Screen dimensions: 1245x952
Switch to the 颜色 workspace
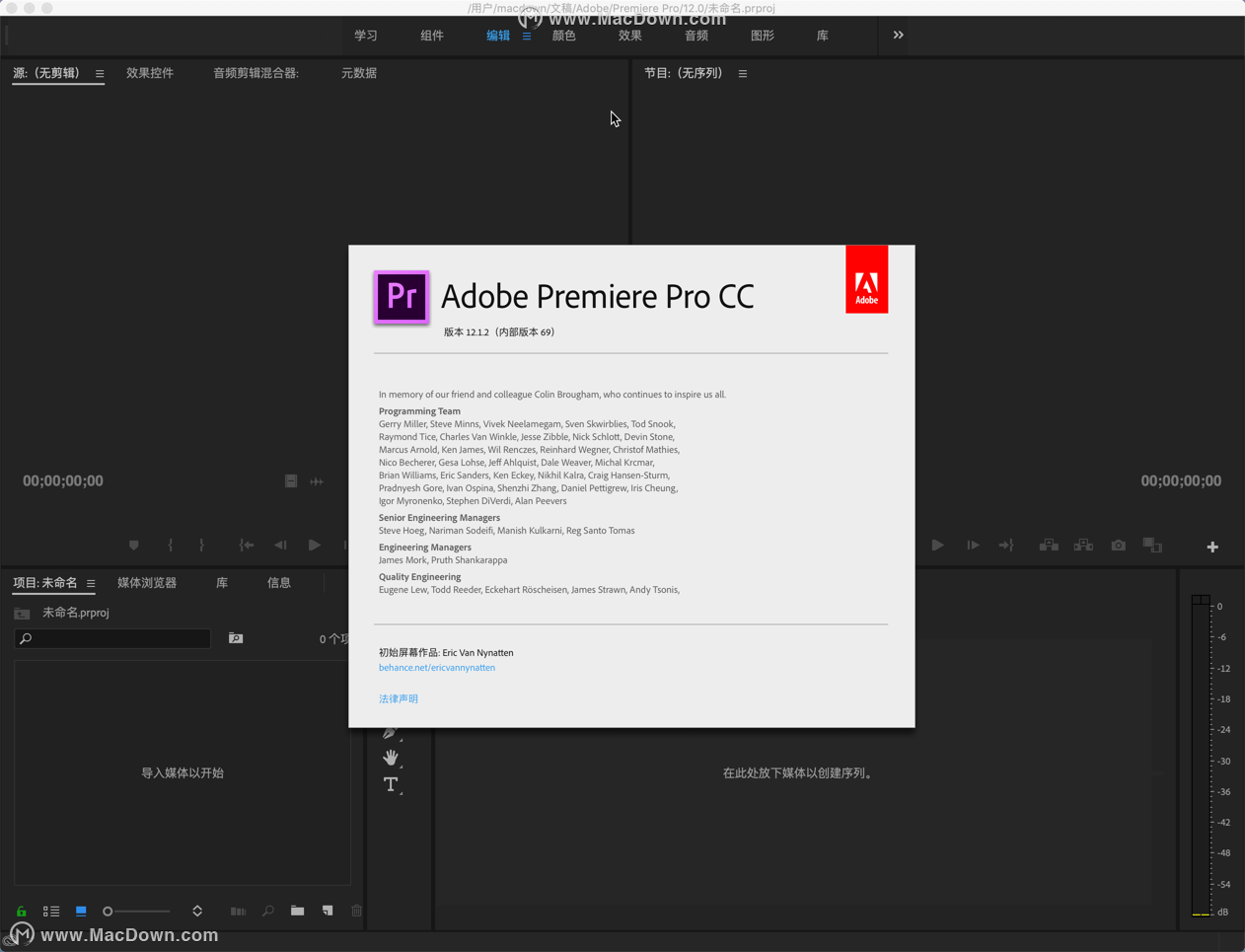pyautogui.click(x=564, y=36)
